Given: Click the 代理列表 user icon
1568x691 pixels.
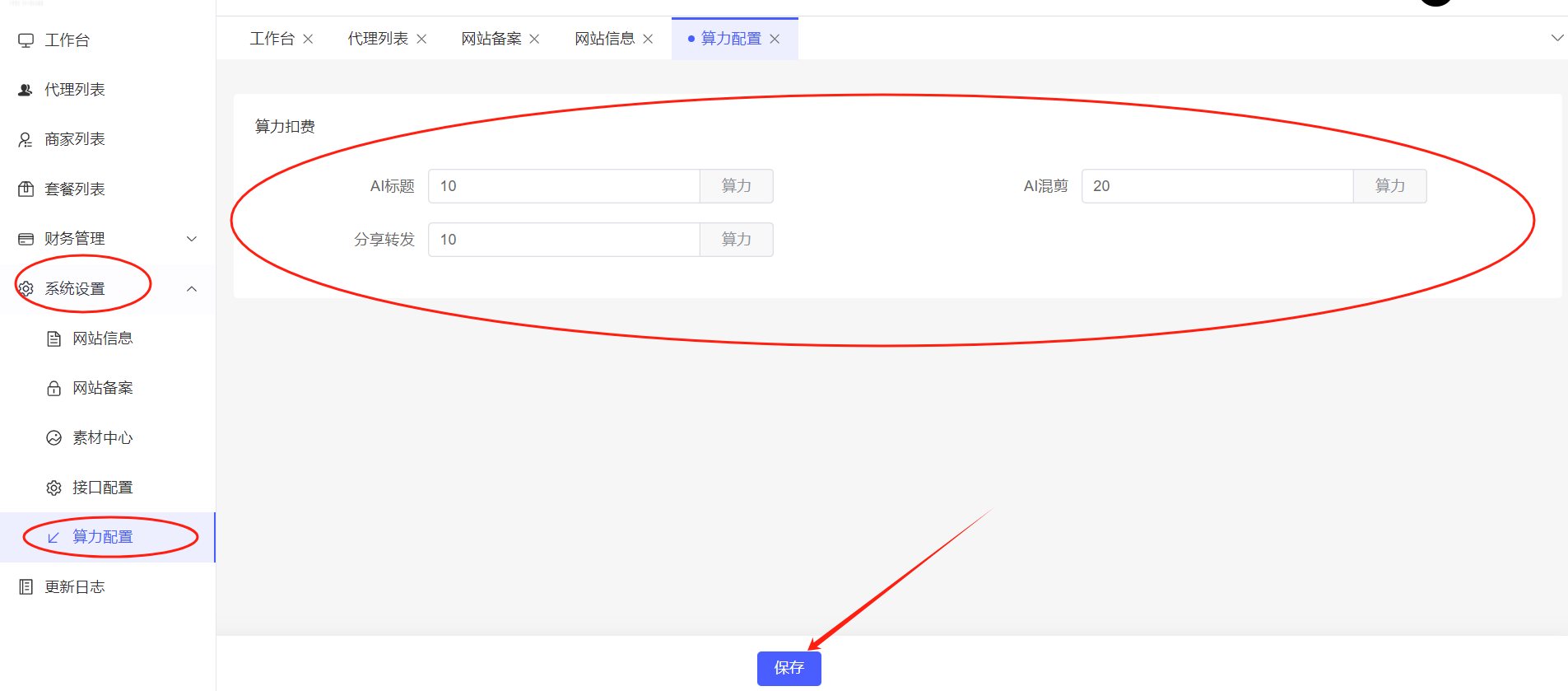Looking at the screenshot, I should (26, 90).
